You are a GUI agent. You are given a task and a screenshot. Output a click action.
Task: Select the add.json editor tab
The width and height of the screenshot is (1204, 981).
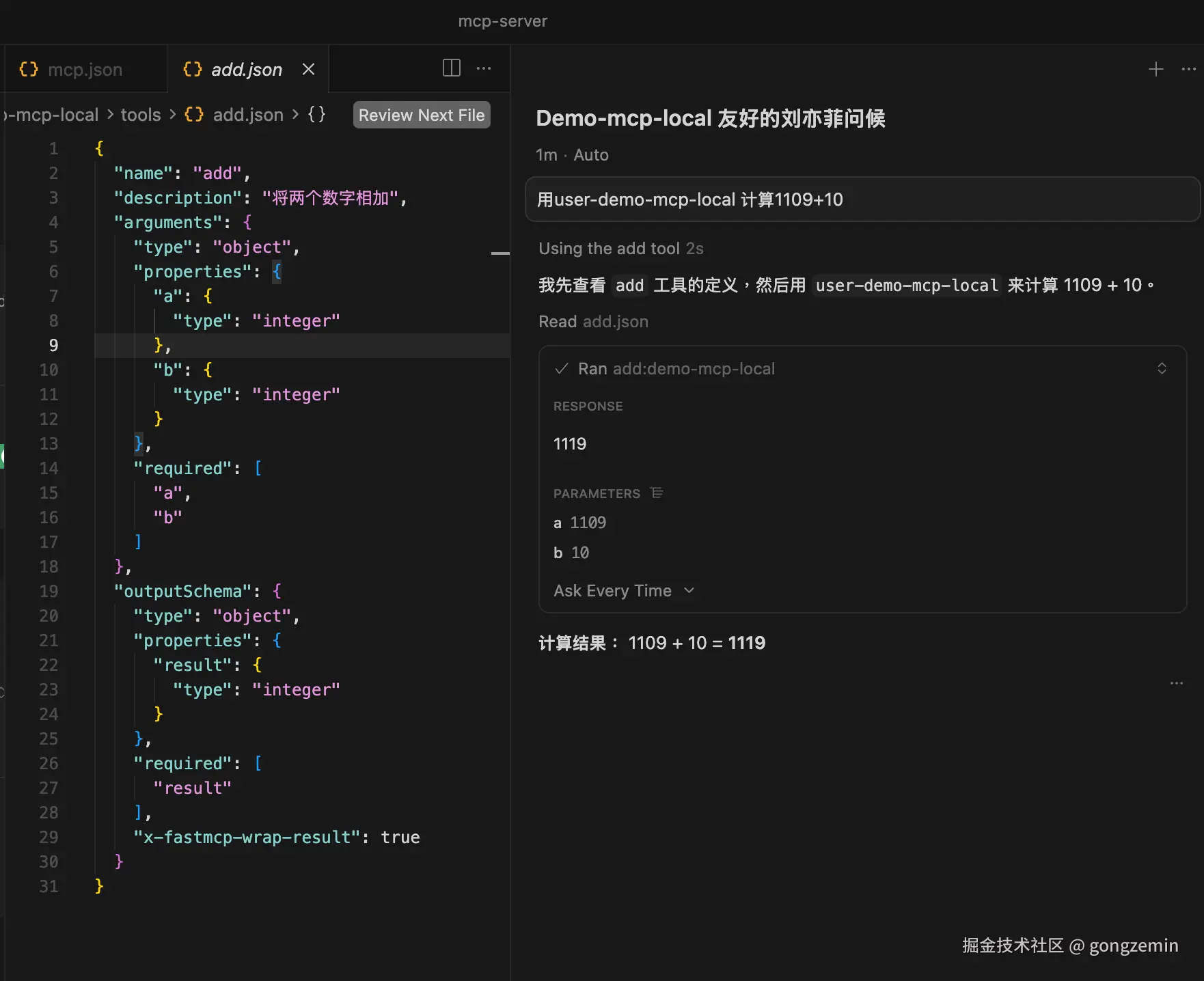(x=246, y=70)
